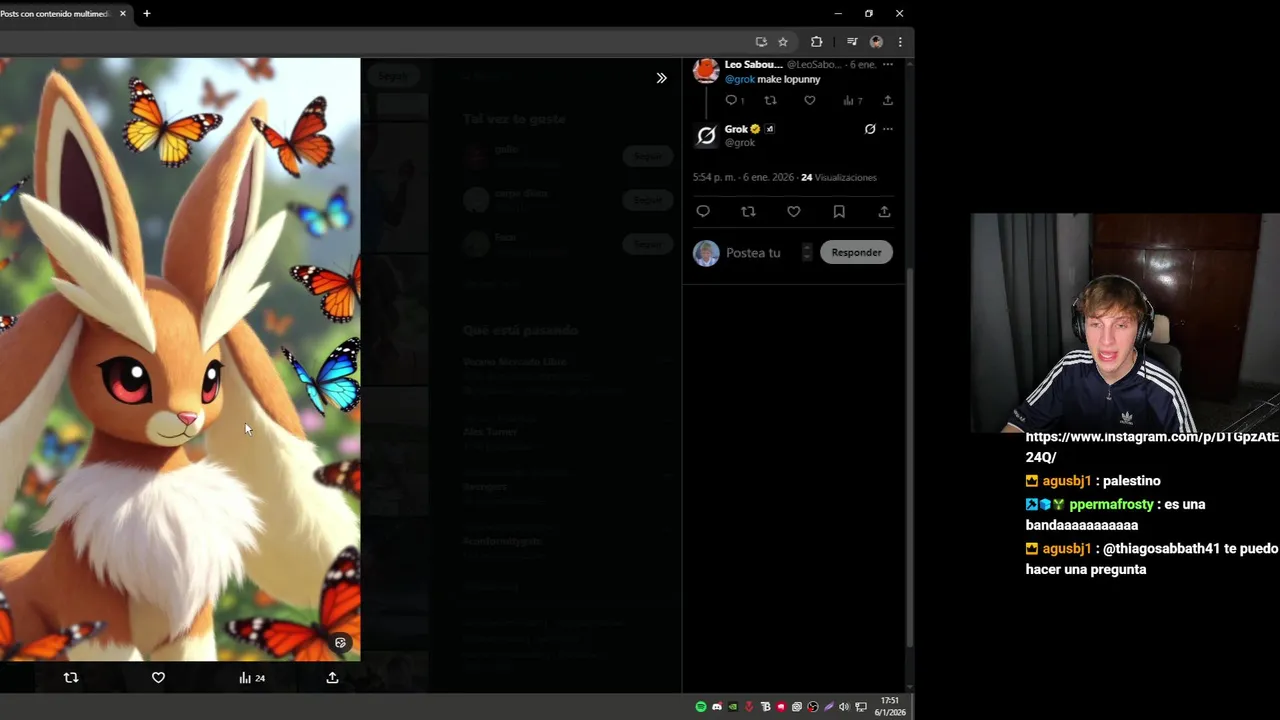Click the Responder button
Image resolution: width=1280 pixels, height=720 pixels.
[x=856, y=252]
